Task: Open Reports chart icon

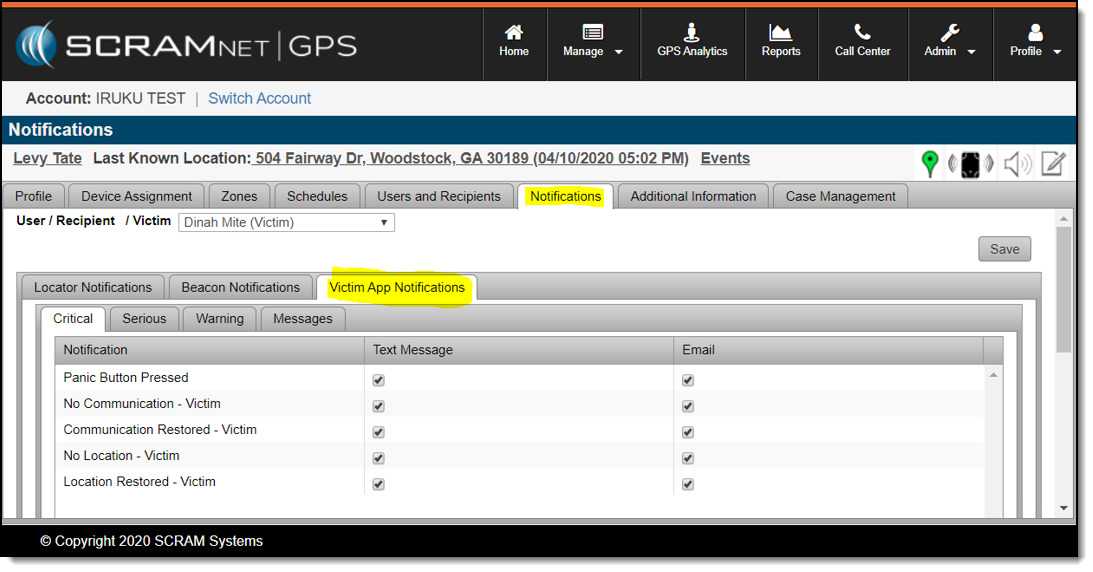Action: 781,42
